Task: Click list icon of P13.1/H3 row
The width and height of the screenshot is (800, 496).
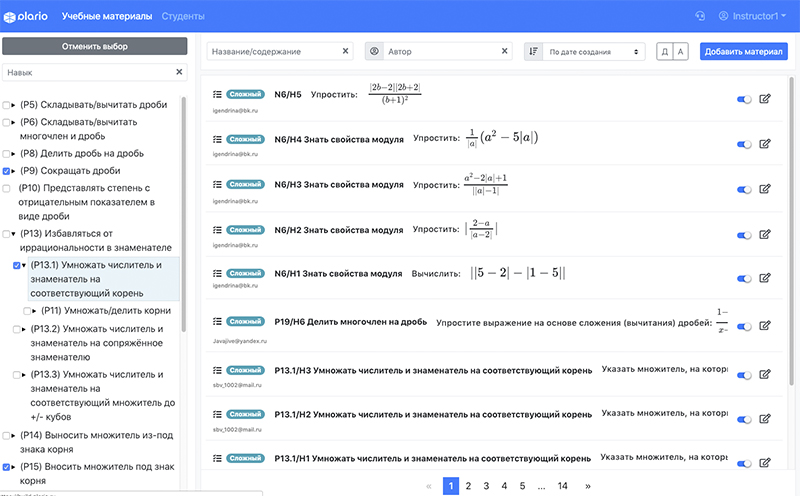Action: pos(217,370)
